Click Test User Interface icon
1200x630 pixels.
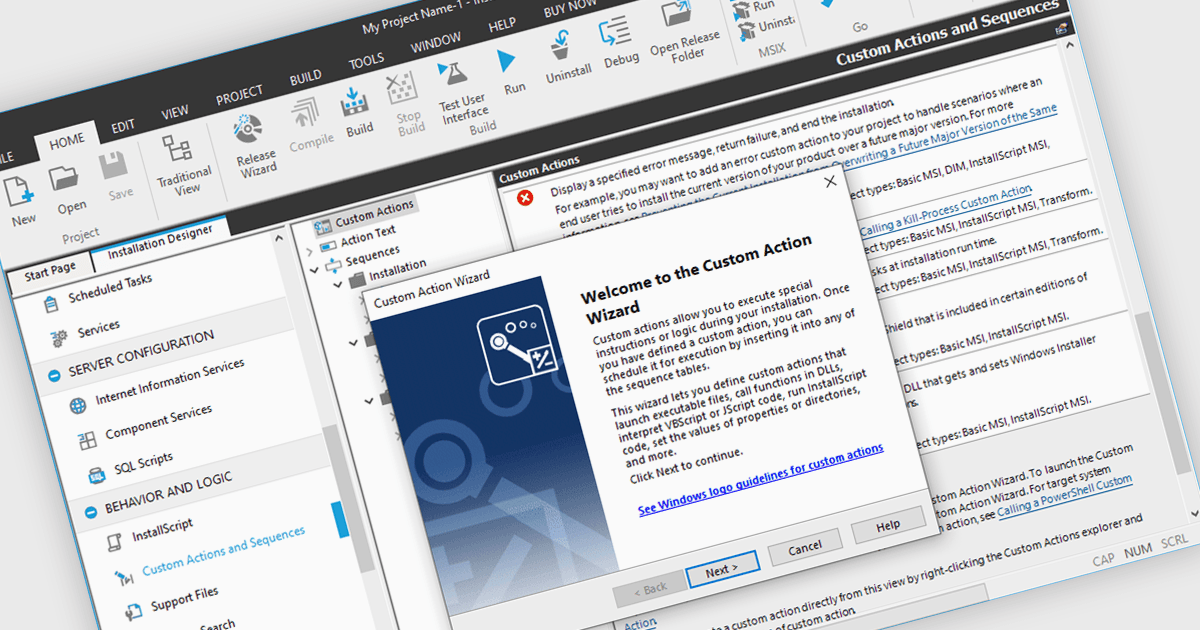[453, 75]
